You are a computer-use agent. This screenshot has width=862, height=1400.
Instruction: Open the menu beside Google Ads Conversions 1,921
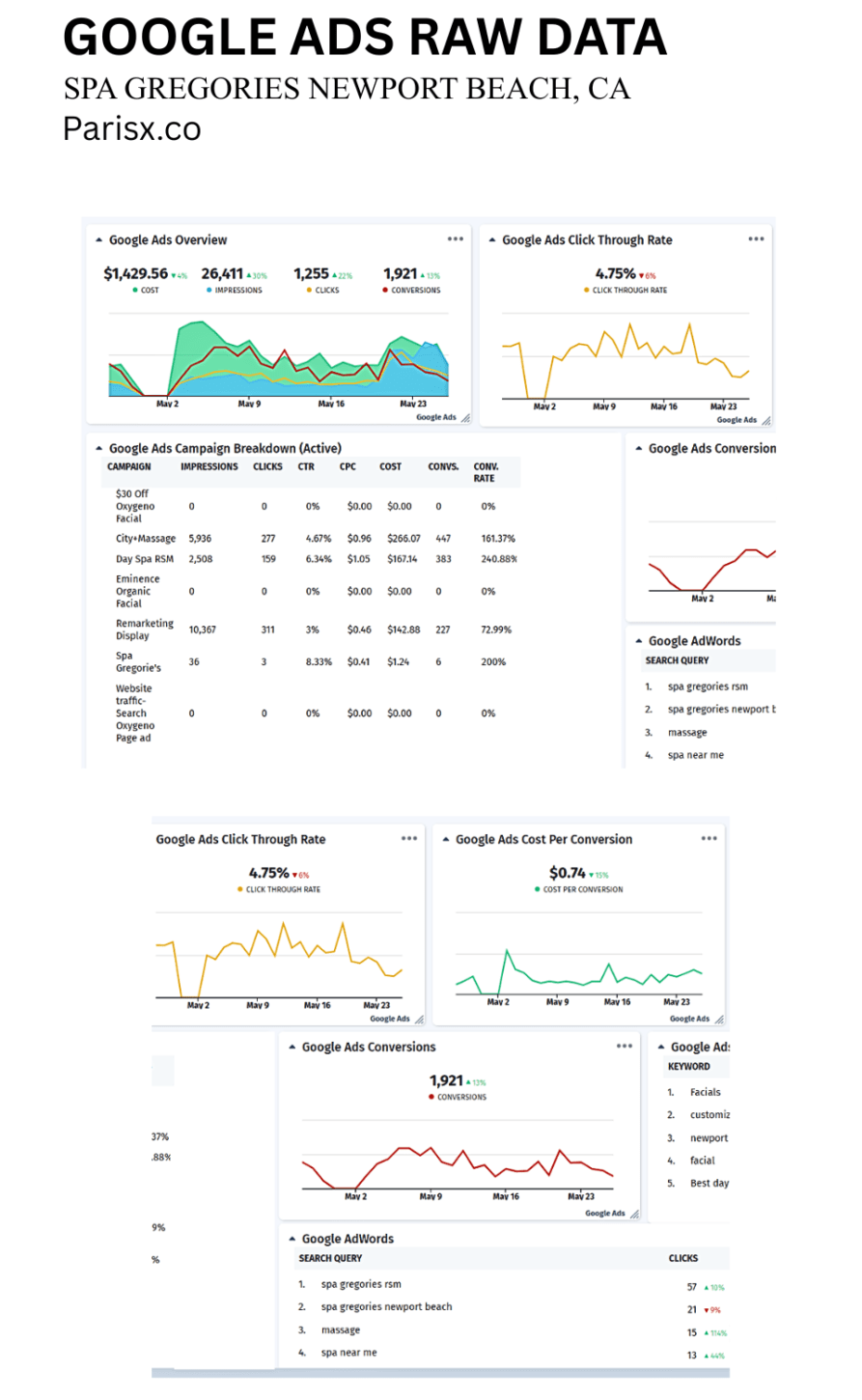625,1046
